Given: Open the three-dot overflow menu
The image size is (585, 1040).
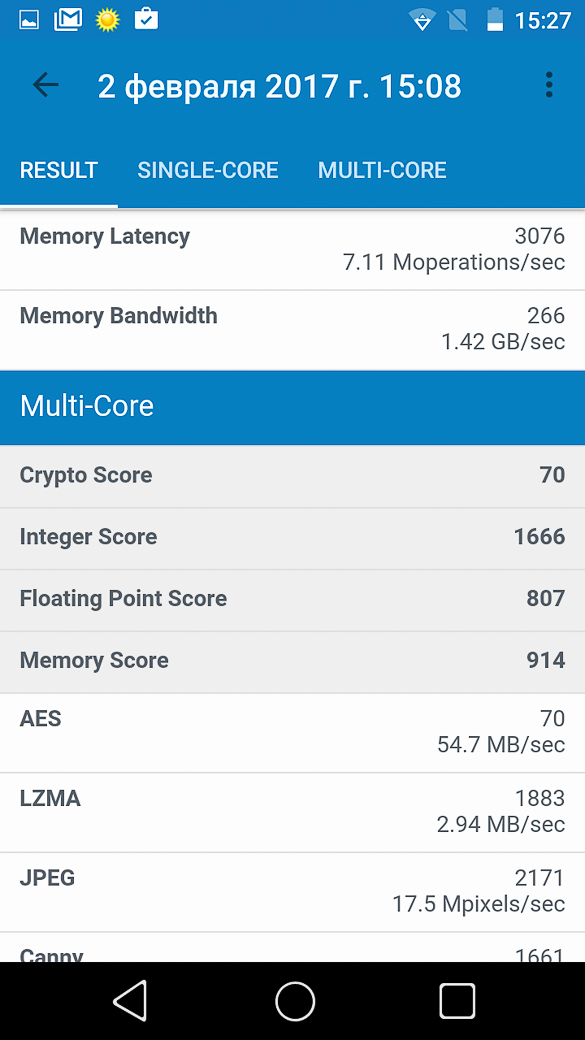Looking at the screenshot, I should point(549,85).
